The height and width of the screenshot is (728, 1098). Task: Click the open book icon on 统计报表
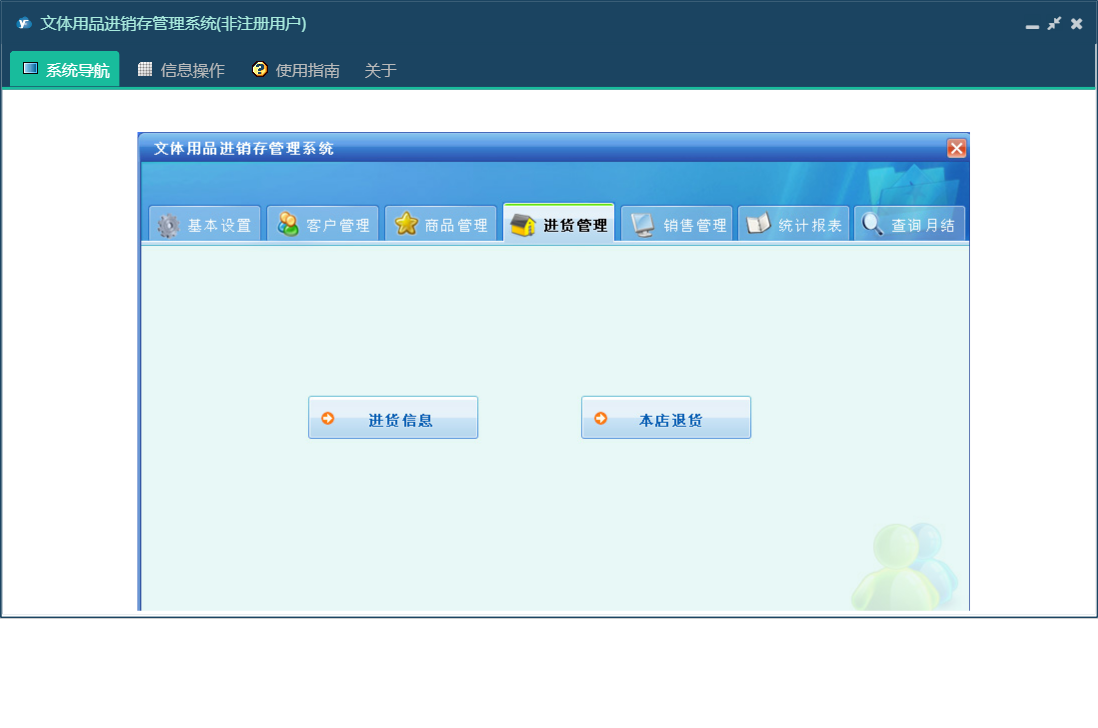pyautogui.click(x=758, y=224)
